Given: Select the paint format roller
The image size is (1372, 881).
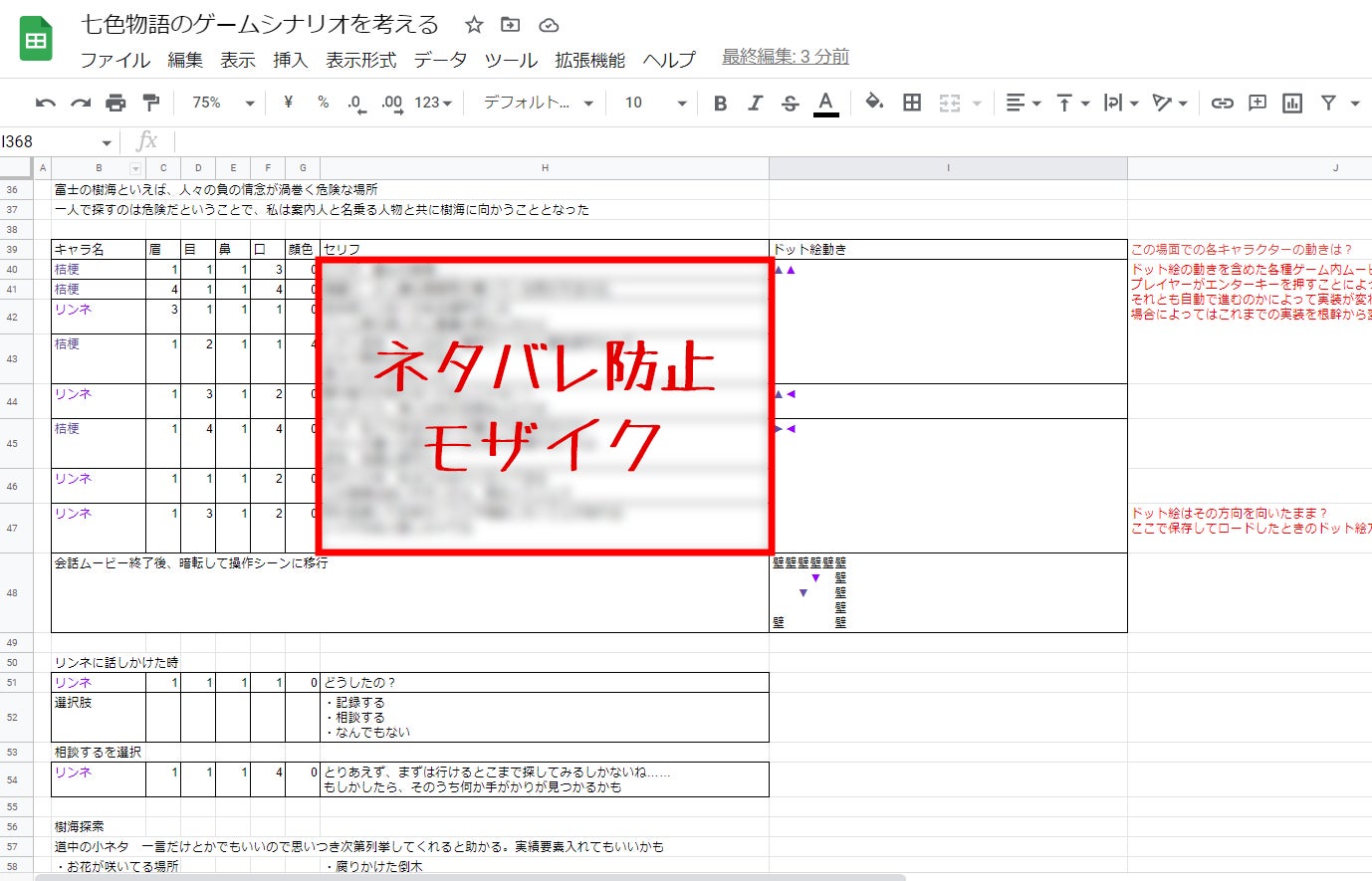Looking at the screenshot, I should tap(151, 103).
